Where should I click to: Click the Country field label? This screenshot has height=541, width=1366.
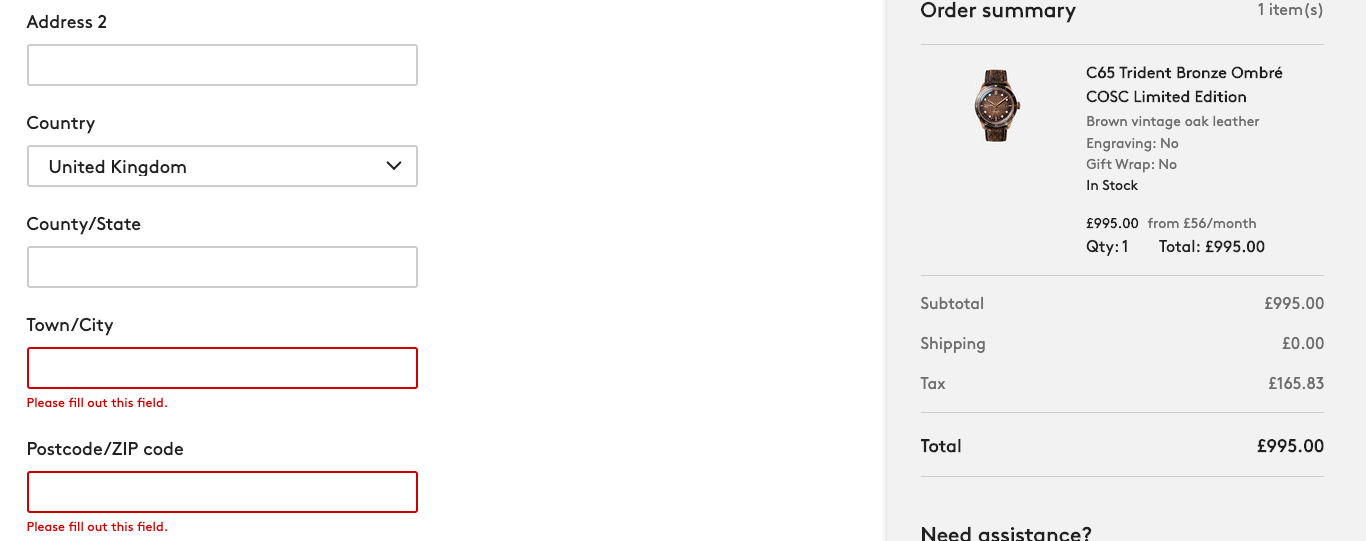click(61, 123)
